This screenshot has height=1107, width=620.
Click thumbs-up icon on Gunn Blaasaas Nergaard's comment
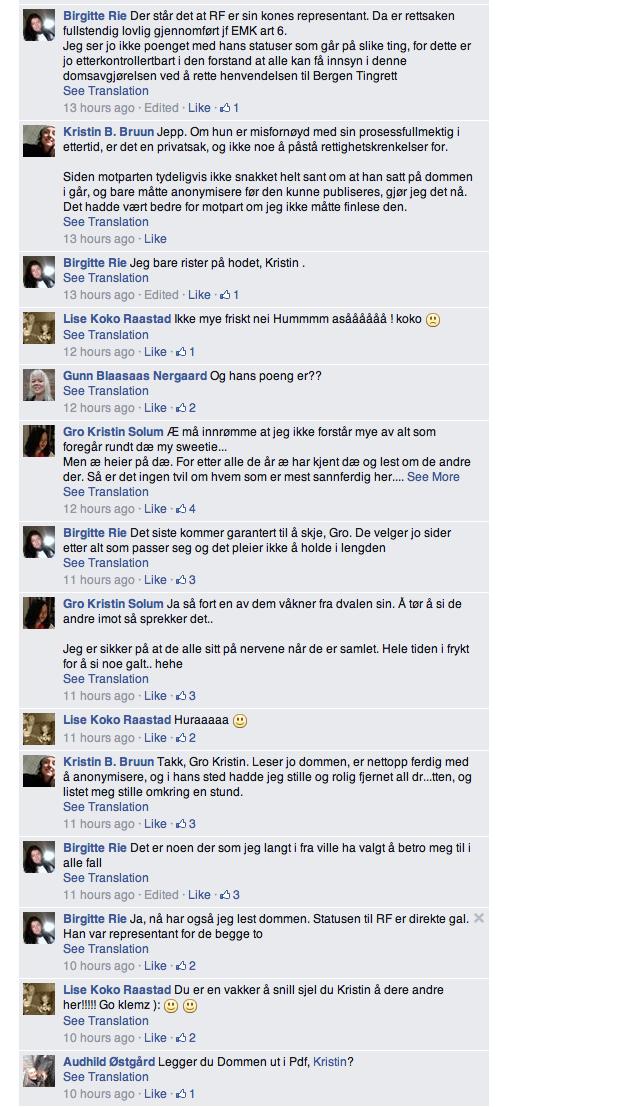point(181,407)
